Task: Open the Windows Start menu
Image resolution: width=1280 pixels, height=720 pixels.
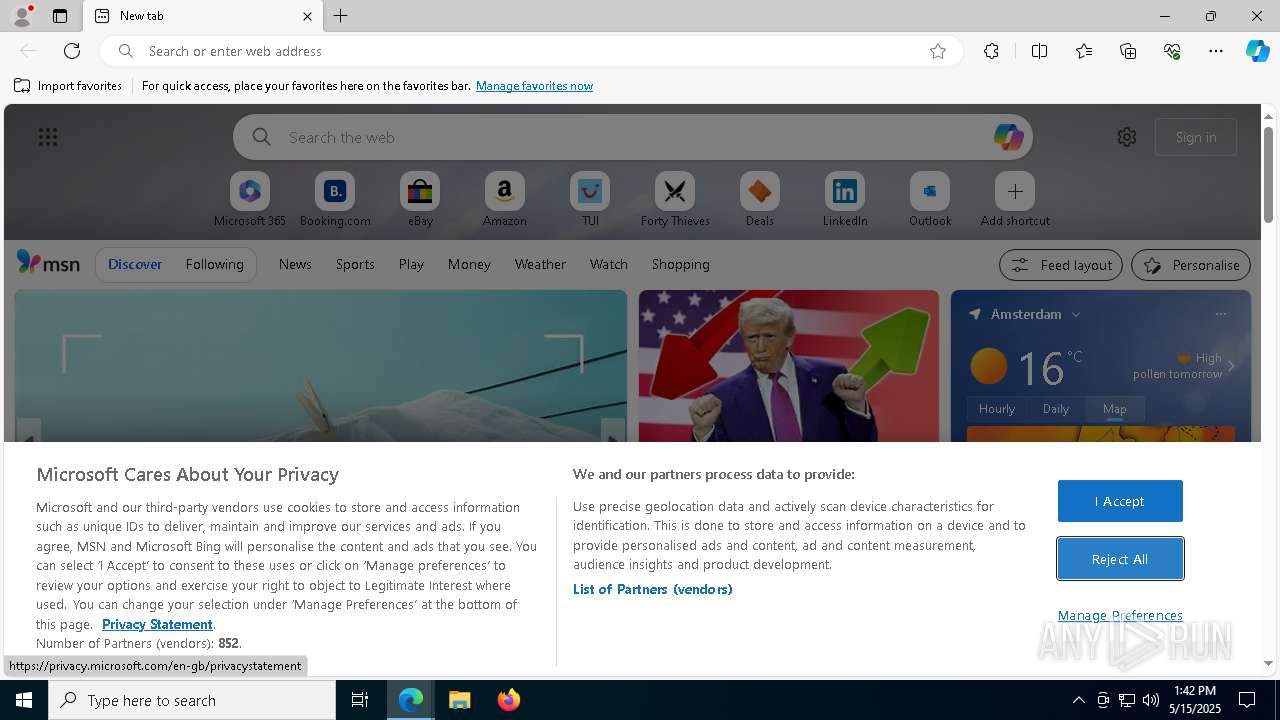Action: coord(24,700)
